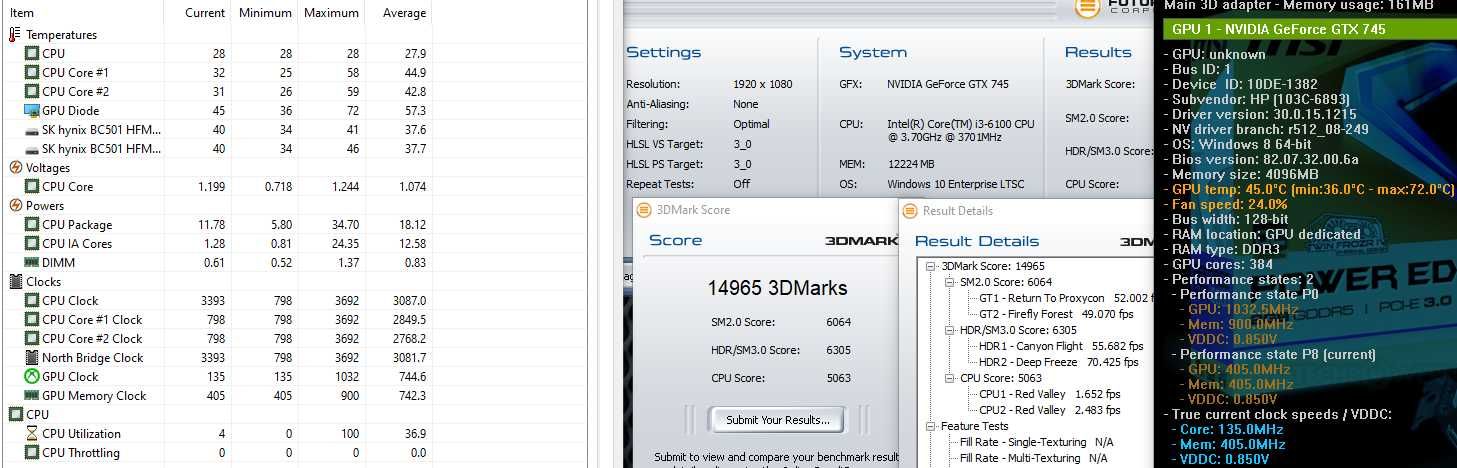Click the green GPU Clock icon
1457x468 pixels.
coord(31,377)
